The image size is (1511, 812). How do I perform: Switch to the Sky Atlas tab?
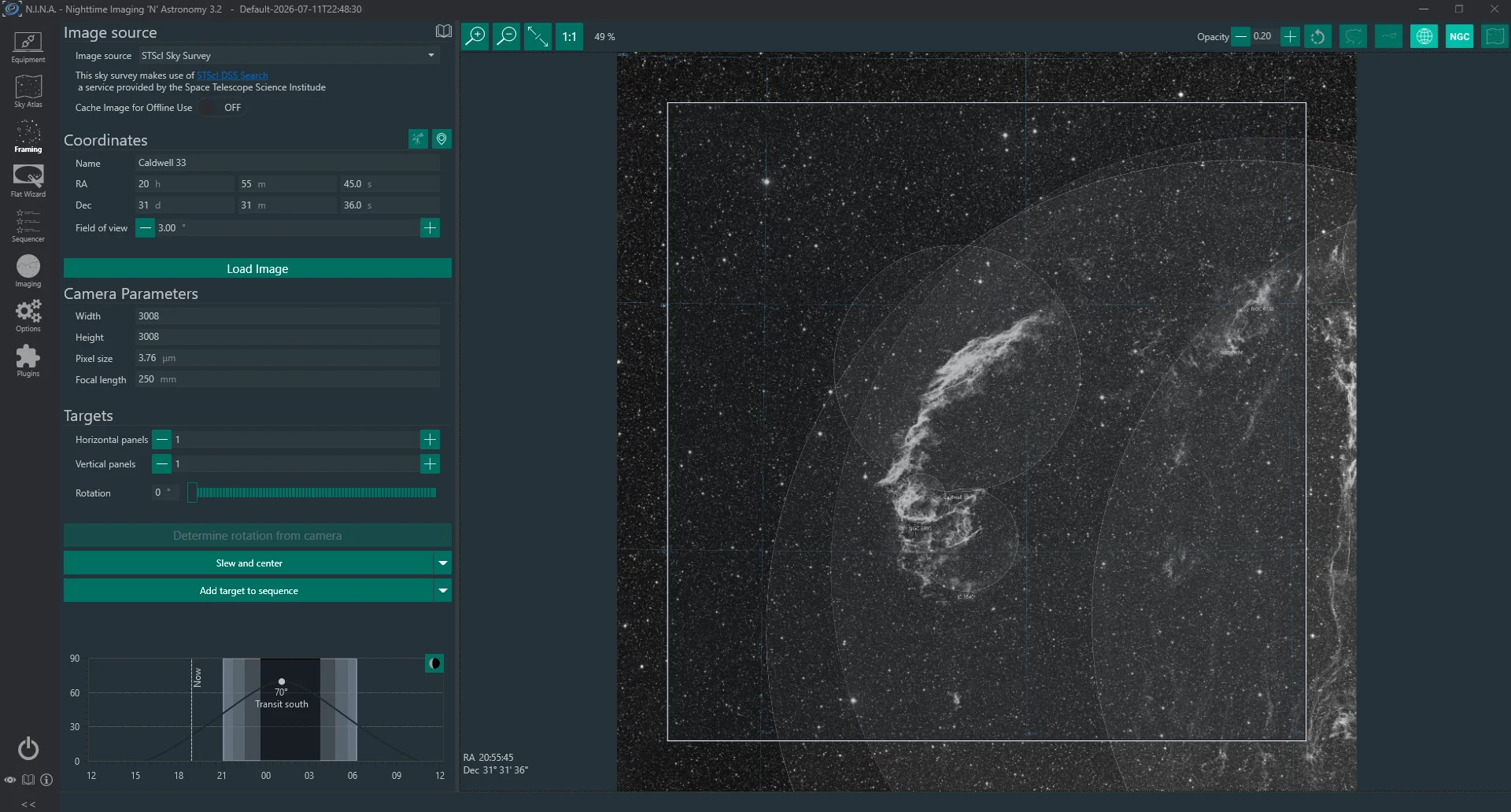[28, 91]
